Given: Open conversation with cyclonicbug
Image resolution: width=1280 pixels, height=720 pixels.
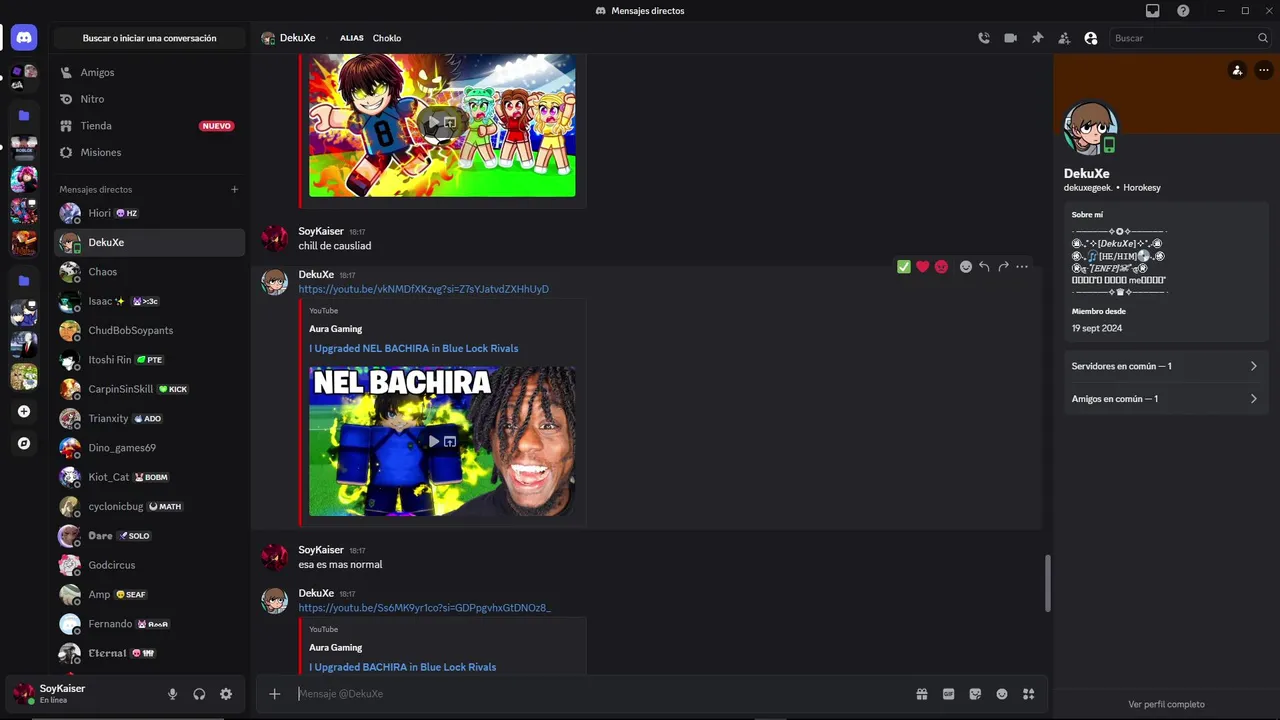Looking at the screenshot, I should [148, 506].
